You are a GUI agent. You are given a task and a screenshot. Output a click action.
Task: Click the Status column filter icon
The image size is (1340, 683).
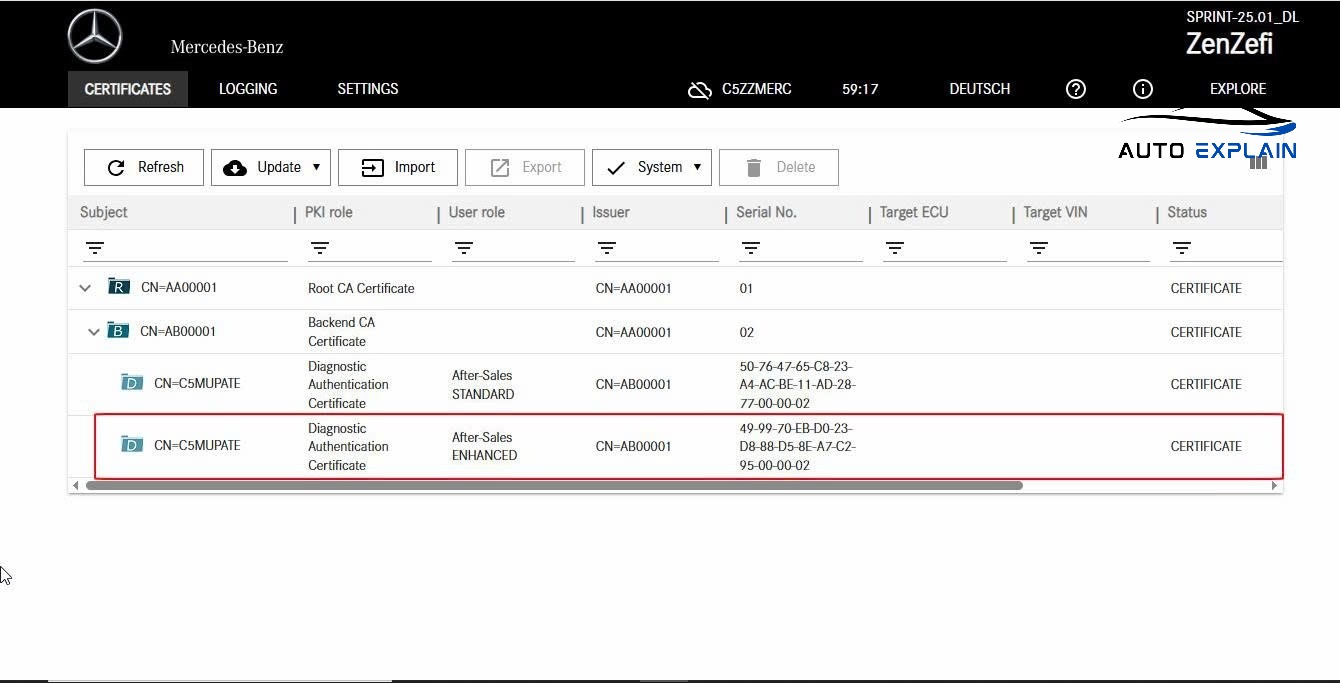pos(1182,248)
